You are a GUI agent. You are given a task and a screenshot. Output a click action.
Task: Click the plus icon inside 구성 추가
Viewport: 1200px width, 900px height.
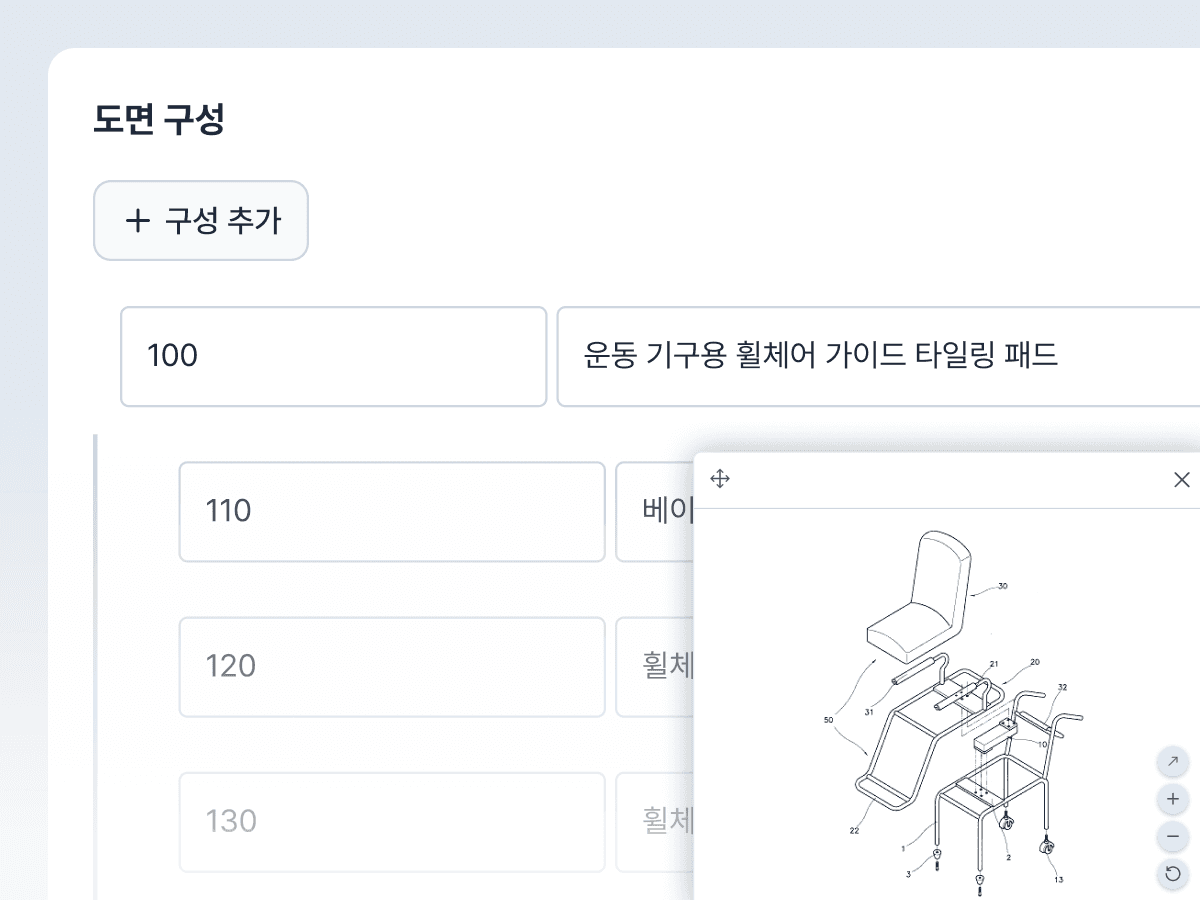pyautogui.click(x=135, y=221)
